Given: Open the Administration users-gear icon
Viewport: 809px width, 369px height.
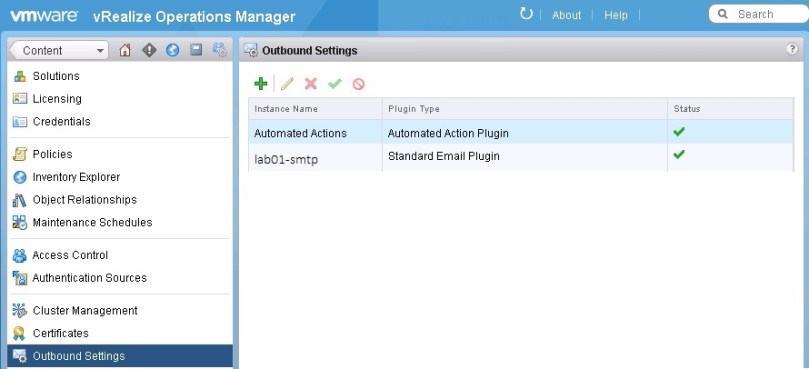Looking at the screenshot, I should coord(220,50).
